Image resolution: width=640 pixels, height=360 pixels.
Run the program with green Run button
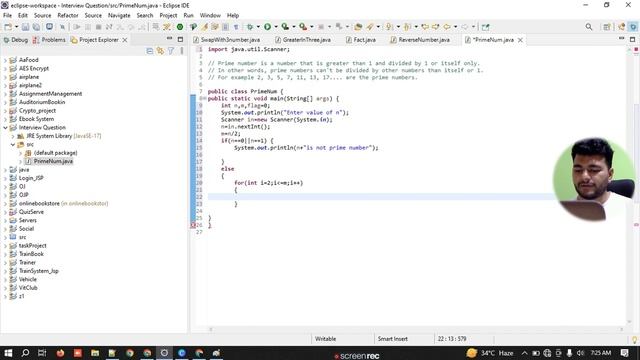point(267,27)
